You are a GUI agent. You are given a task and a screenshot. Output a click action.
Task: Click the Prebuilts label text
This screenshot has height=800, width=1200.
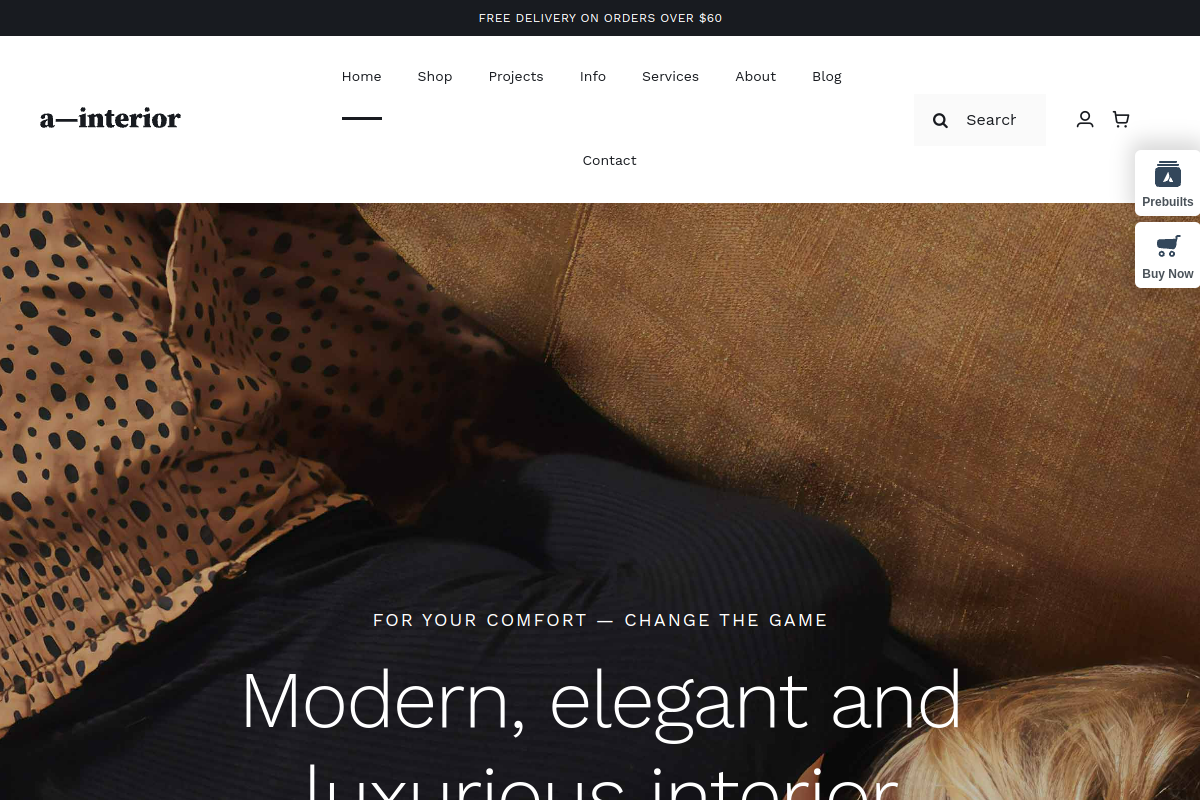pyautogui.click(x=1168, y=202)
